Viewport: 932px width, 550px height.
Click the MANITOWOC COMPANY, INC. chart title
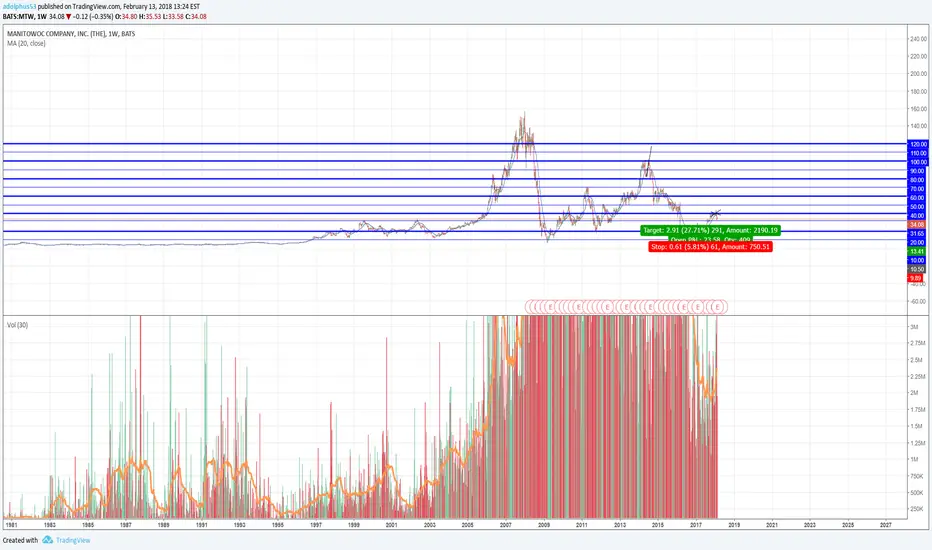click(71, 34)
